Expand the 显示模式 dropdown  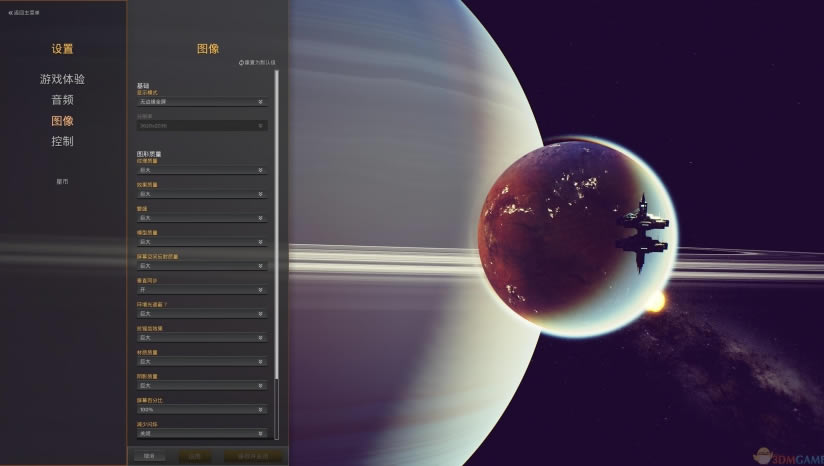point(201,102)
